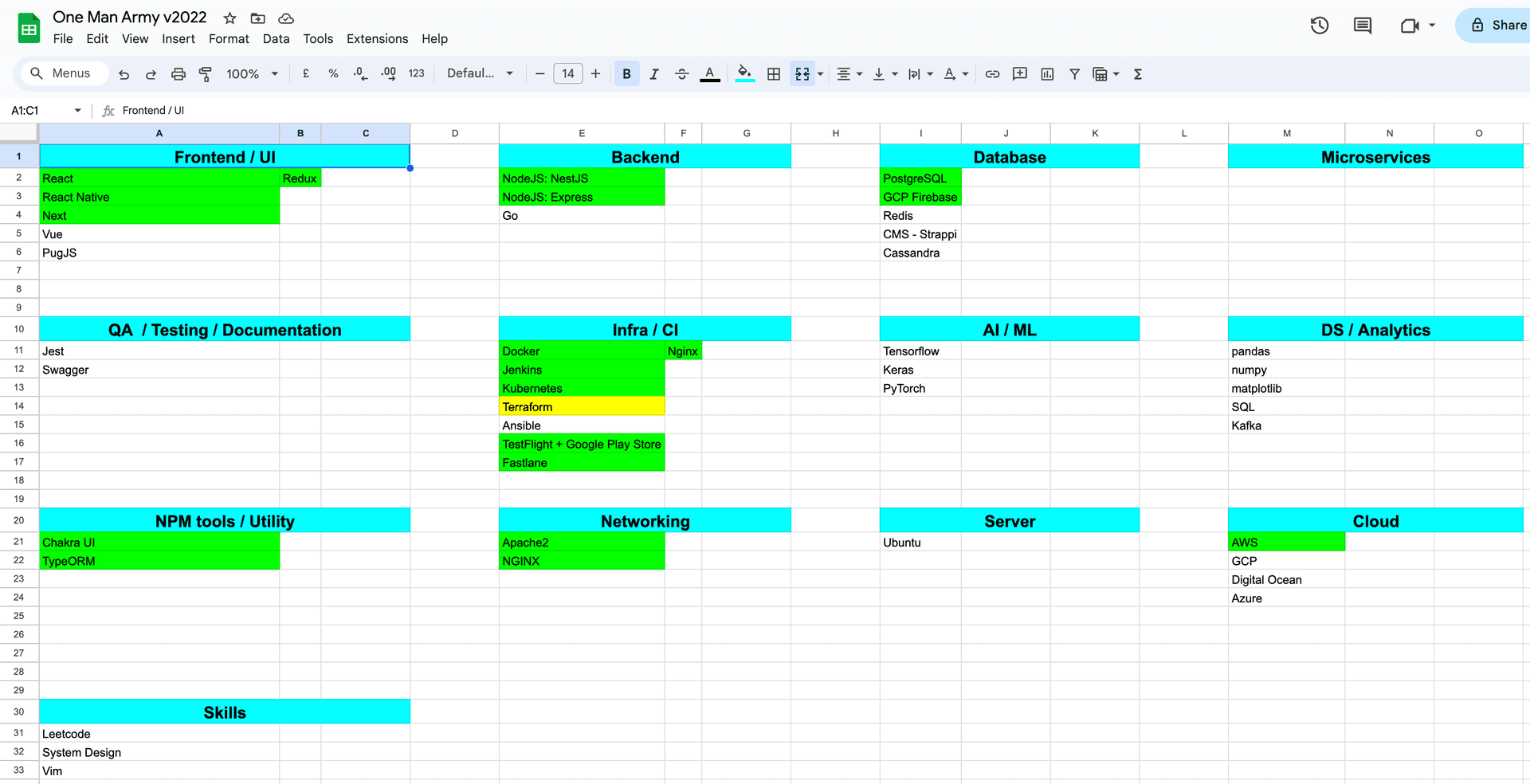
Task: Open the 123 number format menu
Action: pos(416,73)
